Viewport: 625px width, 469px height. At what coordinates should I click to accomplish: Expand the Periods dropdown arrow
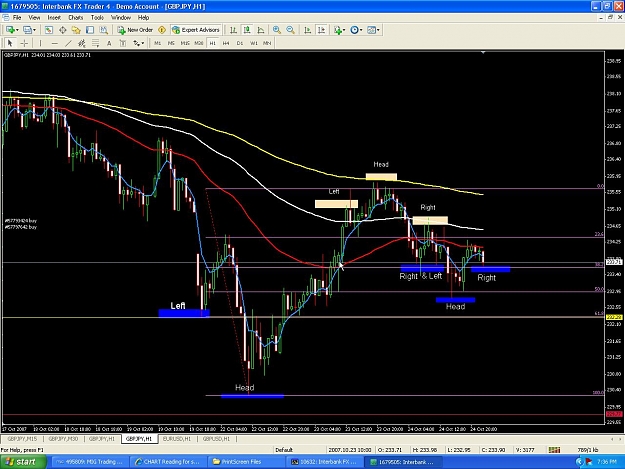[x=361, y=30]
